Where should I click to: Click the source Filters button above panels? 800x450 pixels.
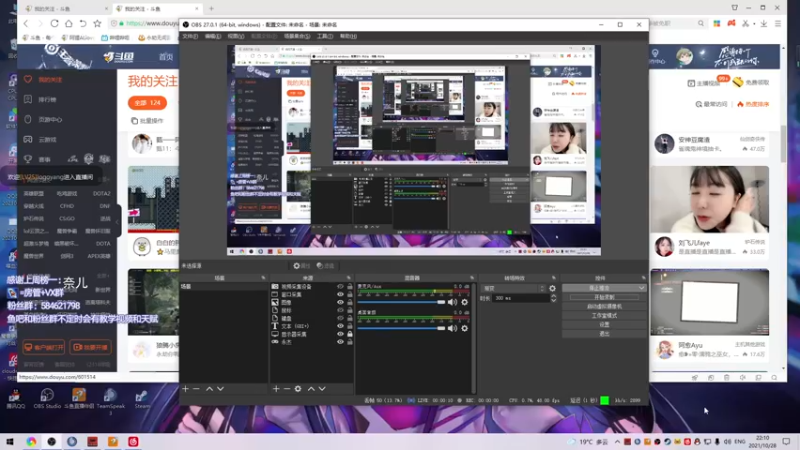(x=326, y=266)
